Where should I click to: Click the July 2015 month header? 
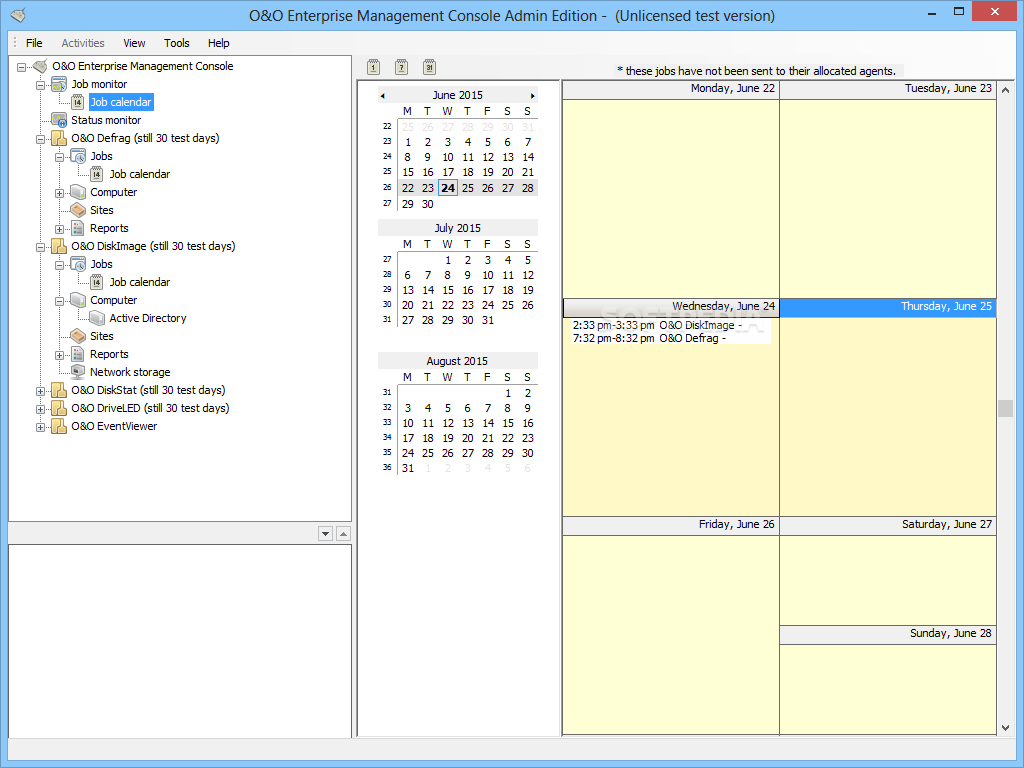pos(457,228)
